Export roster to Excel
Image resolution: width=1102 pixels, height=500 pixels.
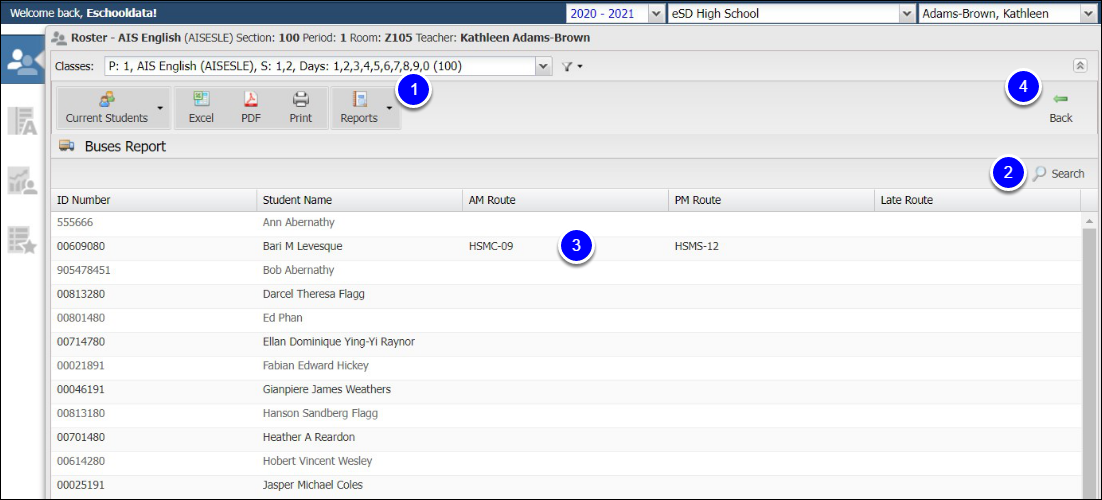click(x=201, y=108)
